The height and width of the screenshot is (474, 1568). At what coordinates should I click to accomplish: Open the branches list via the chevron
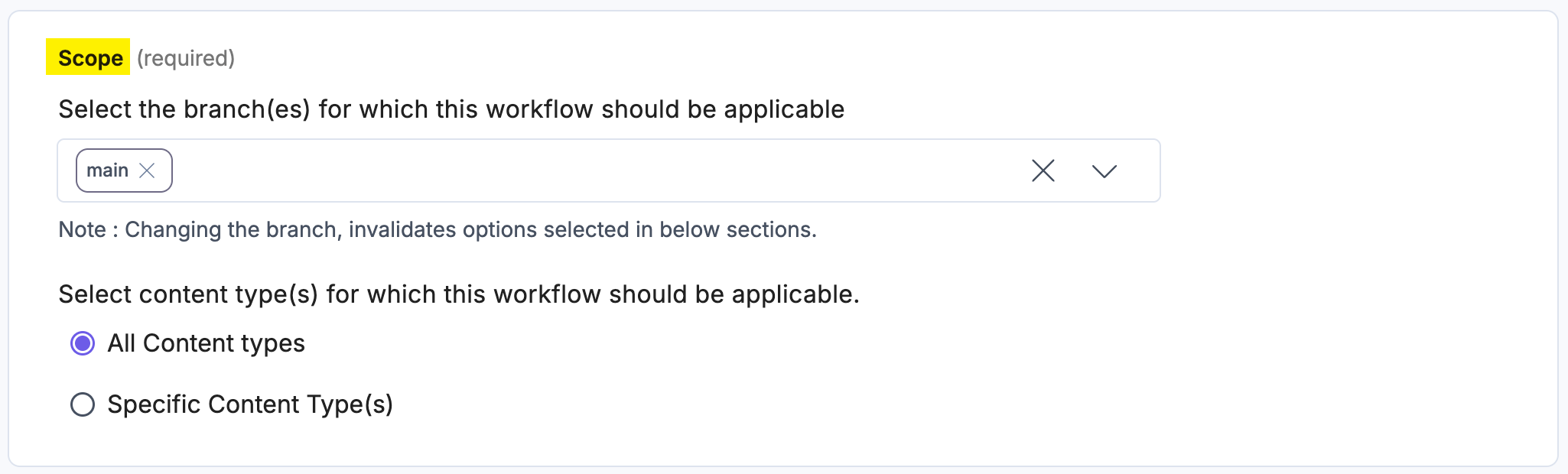1104,170
